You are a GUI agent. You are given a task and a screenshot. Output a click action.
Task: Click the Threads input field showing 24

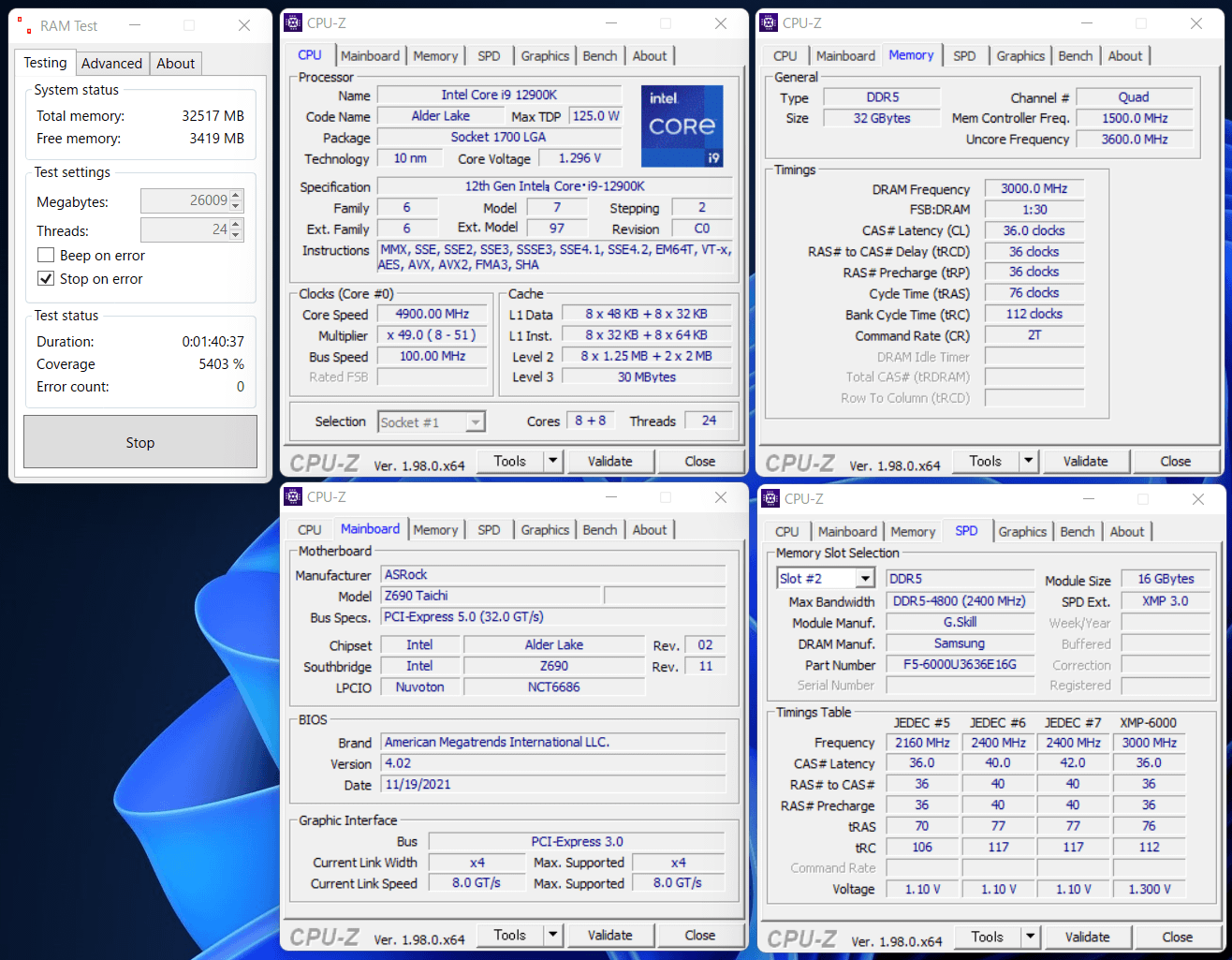pos(184,229)
